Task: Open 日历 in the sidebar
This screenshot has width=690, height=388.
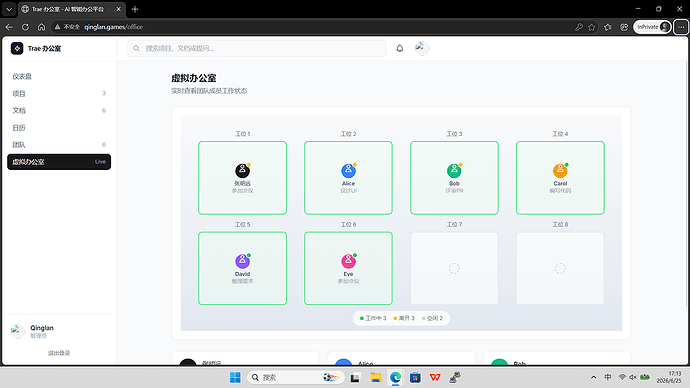Action: 59,128
